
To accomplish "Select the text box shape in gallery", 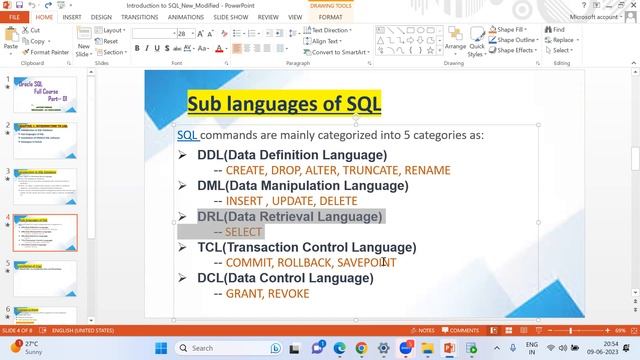I will click(380, 30).
